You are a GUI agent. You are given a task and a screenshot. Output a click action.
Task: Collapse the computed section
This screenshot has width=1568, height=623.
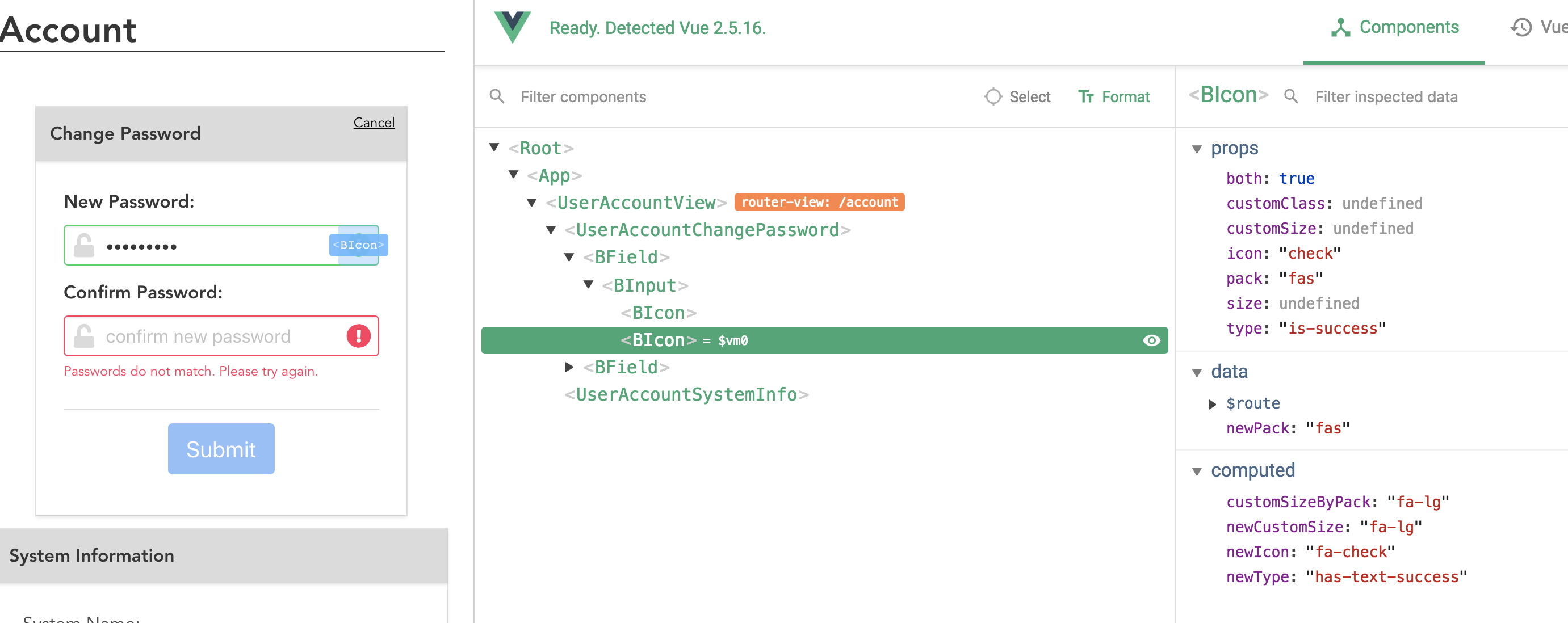1197,471
